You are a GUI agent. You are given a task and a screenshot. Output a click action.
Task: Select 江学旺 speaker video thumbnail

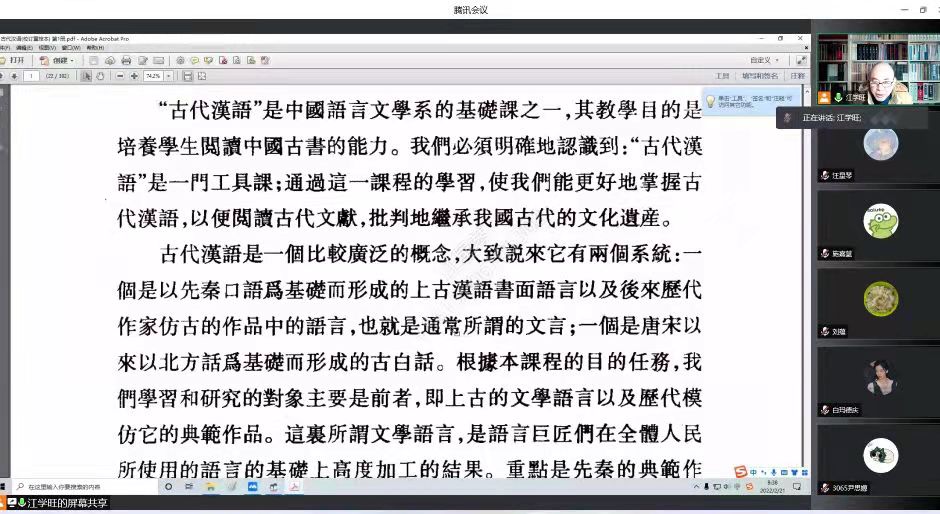(x=878, y=68)
